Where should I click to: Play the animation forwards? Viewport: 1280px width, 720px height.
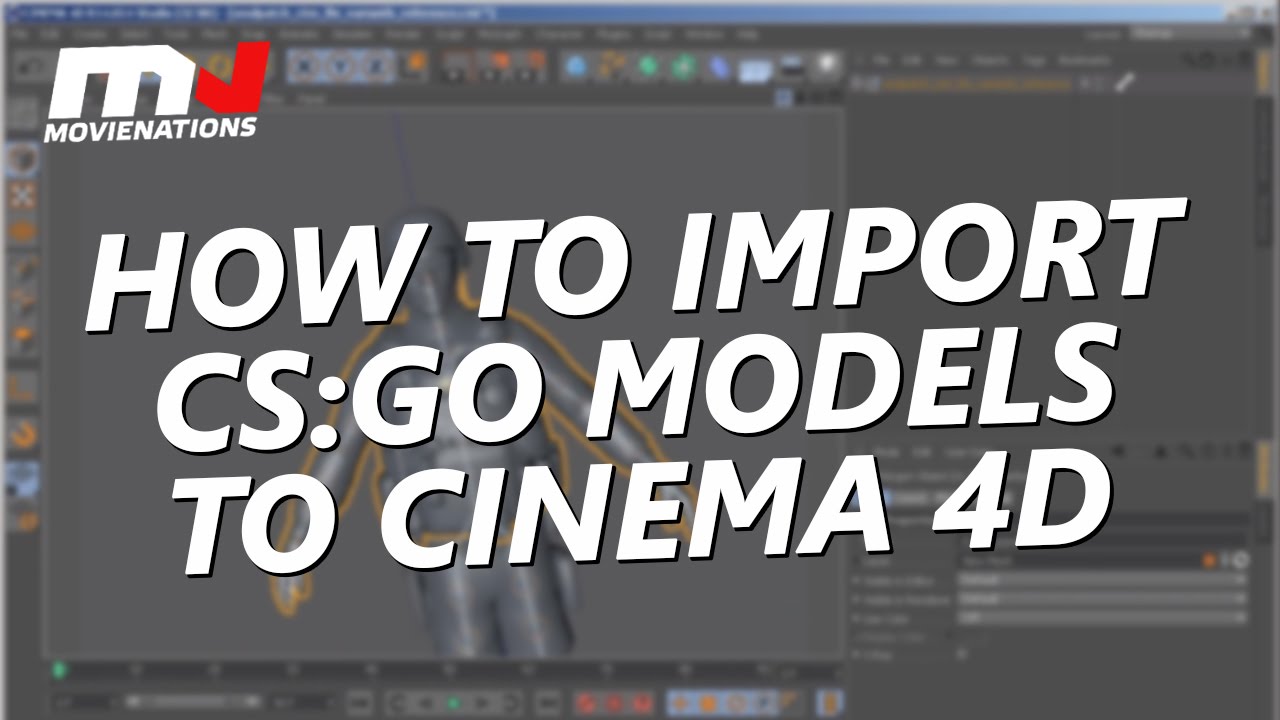(x=453, y=702)
